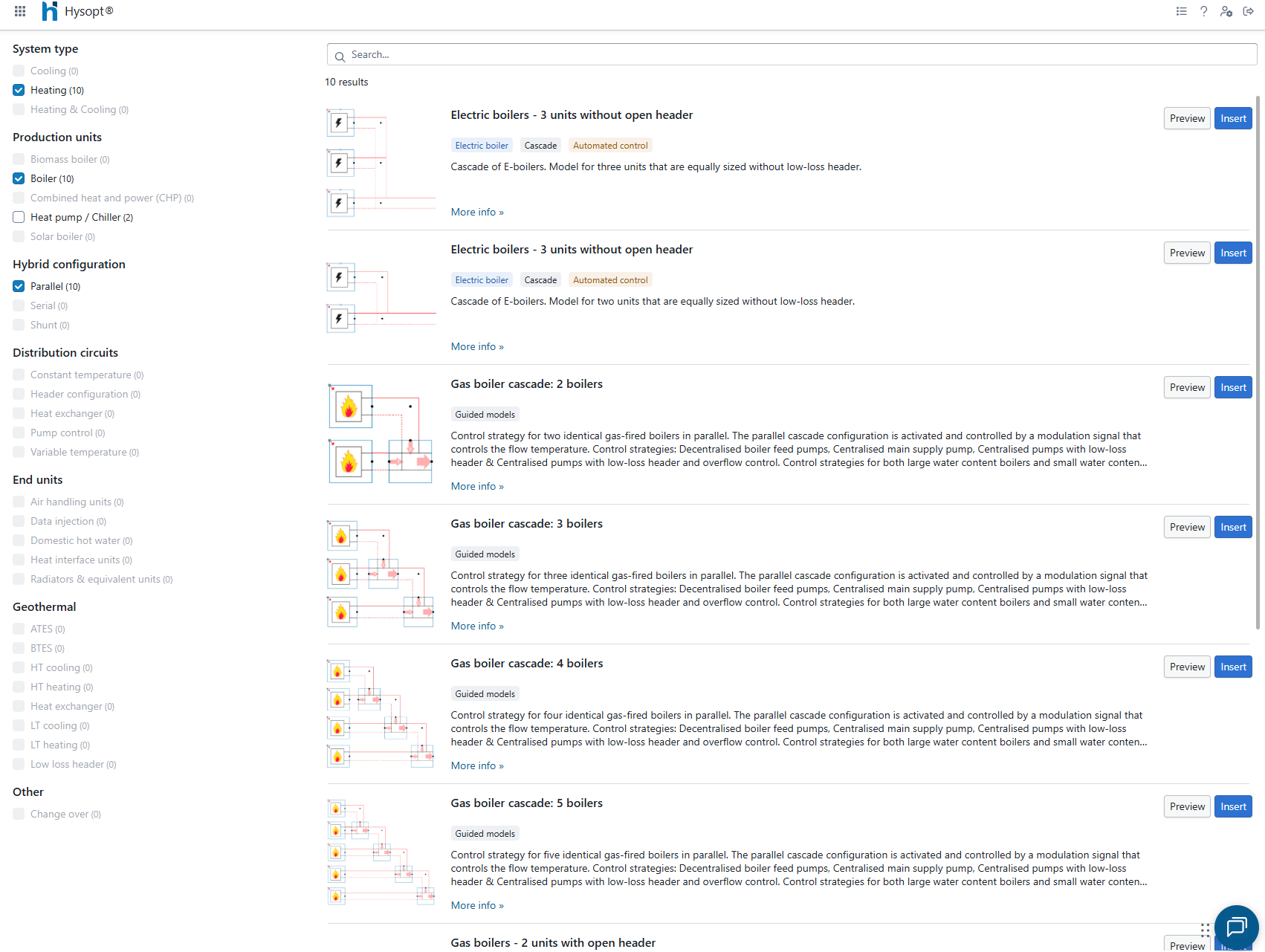Focus the Search input field
The image size is (1265, 952).
792,54
